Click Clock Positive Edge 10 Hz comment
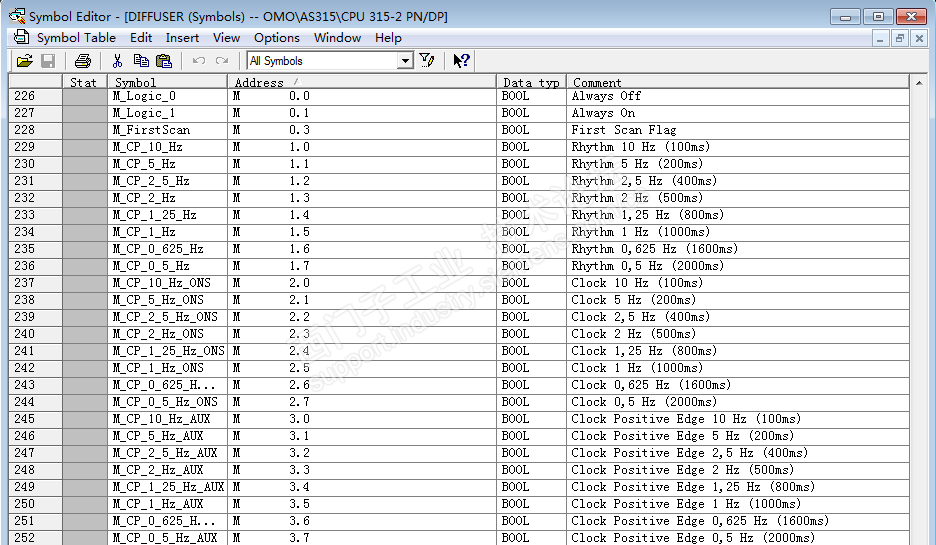This screenshot has height=545, width=936. pyautogui.click(x=738, y=419)
